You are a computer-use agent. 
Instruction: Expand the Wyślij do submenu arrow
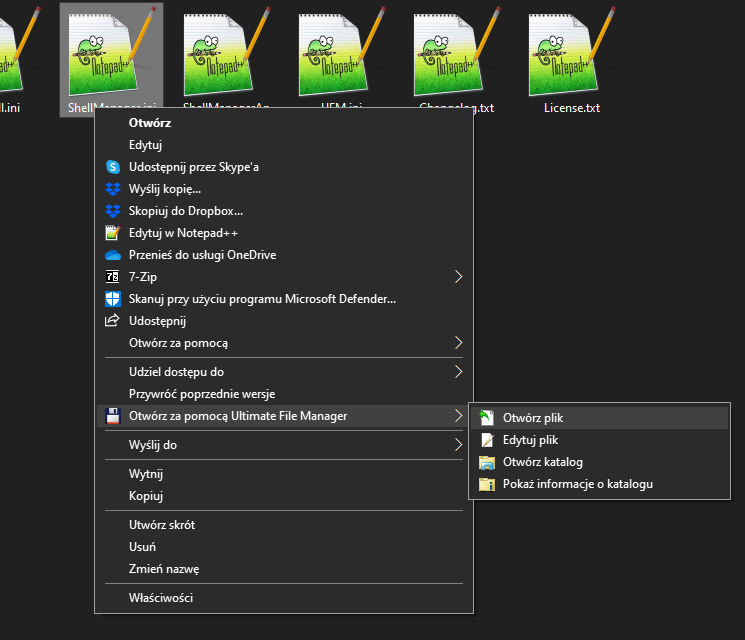(458, 445)
